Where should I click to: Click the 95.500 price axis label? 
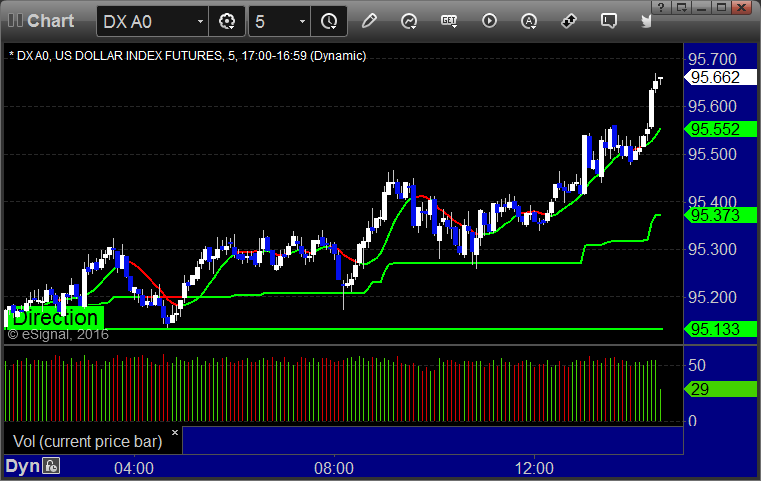coord(712,154)
